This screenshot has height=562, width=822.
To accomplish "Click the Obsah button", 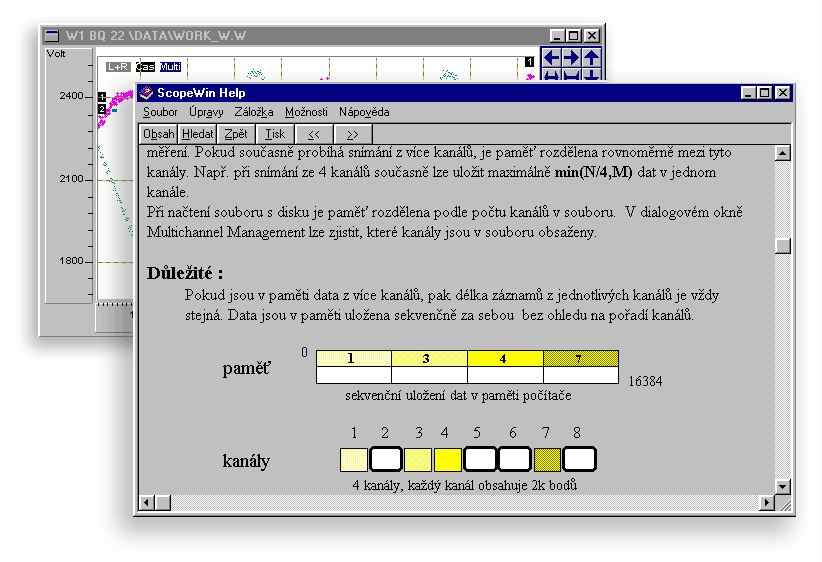I will click(x=159, y=134).
